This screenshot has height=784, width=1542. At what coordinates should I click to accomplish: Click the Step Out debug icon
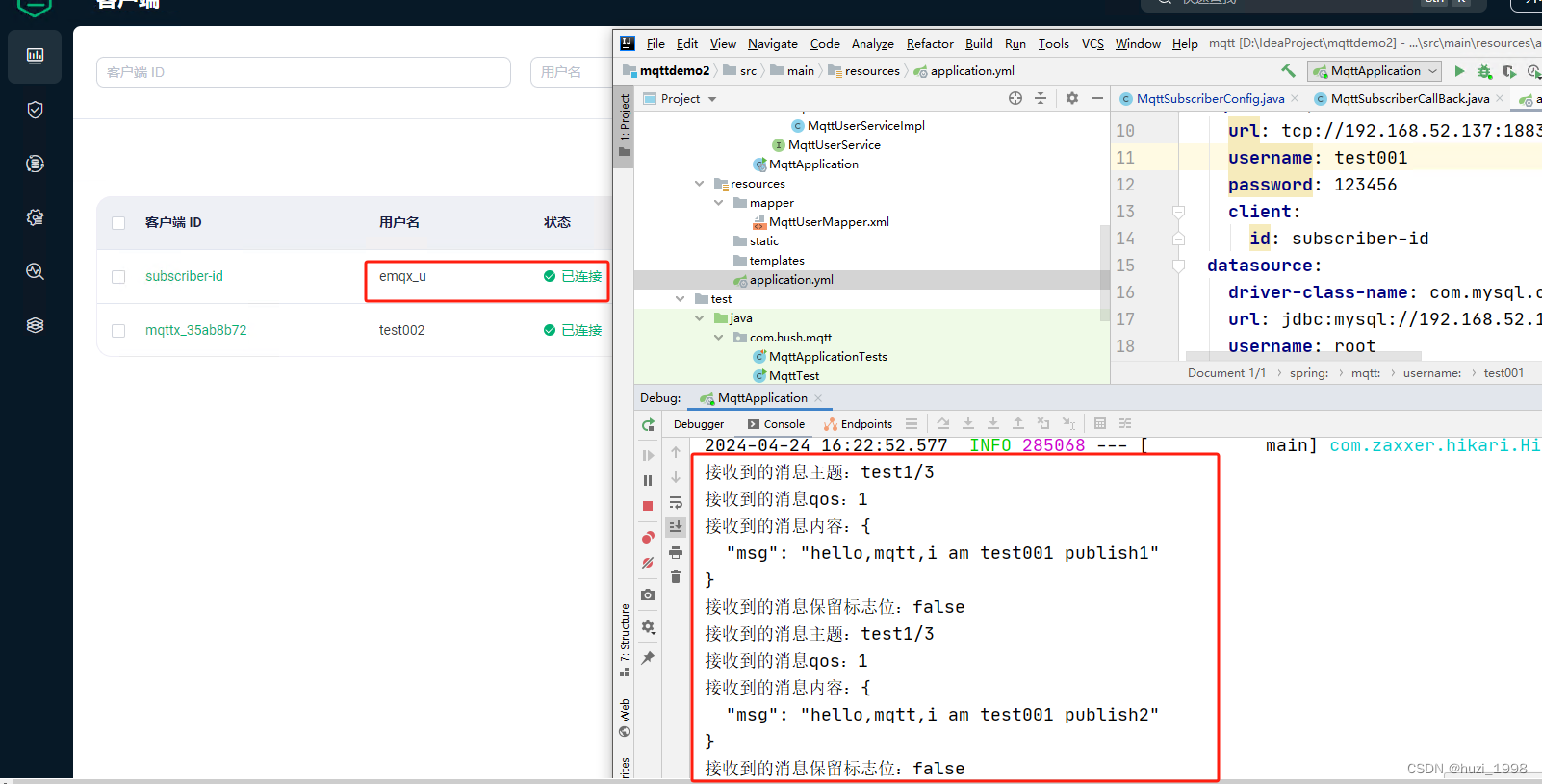(x=1018, y=423)
